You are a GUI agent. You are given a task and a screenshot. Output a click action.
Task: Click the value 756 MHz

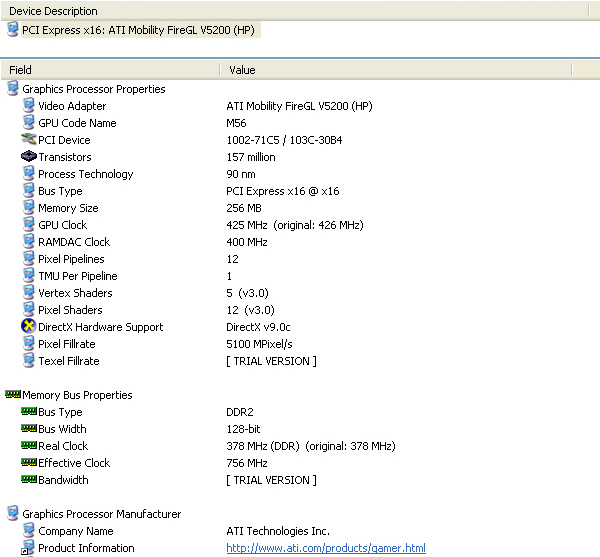click(247, 463)
